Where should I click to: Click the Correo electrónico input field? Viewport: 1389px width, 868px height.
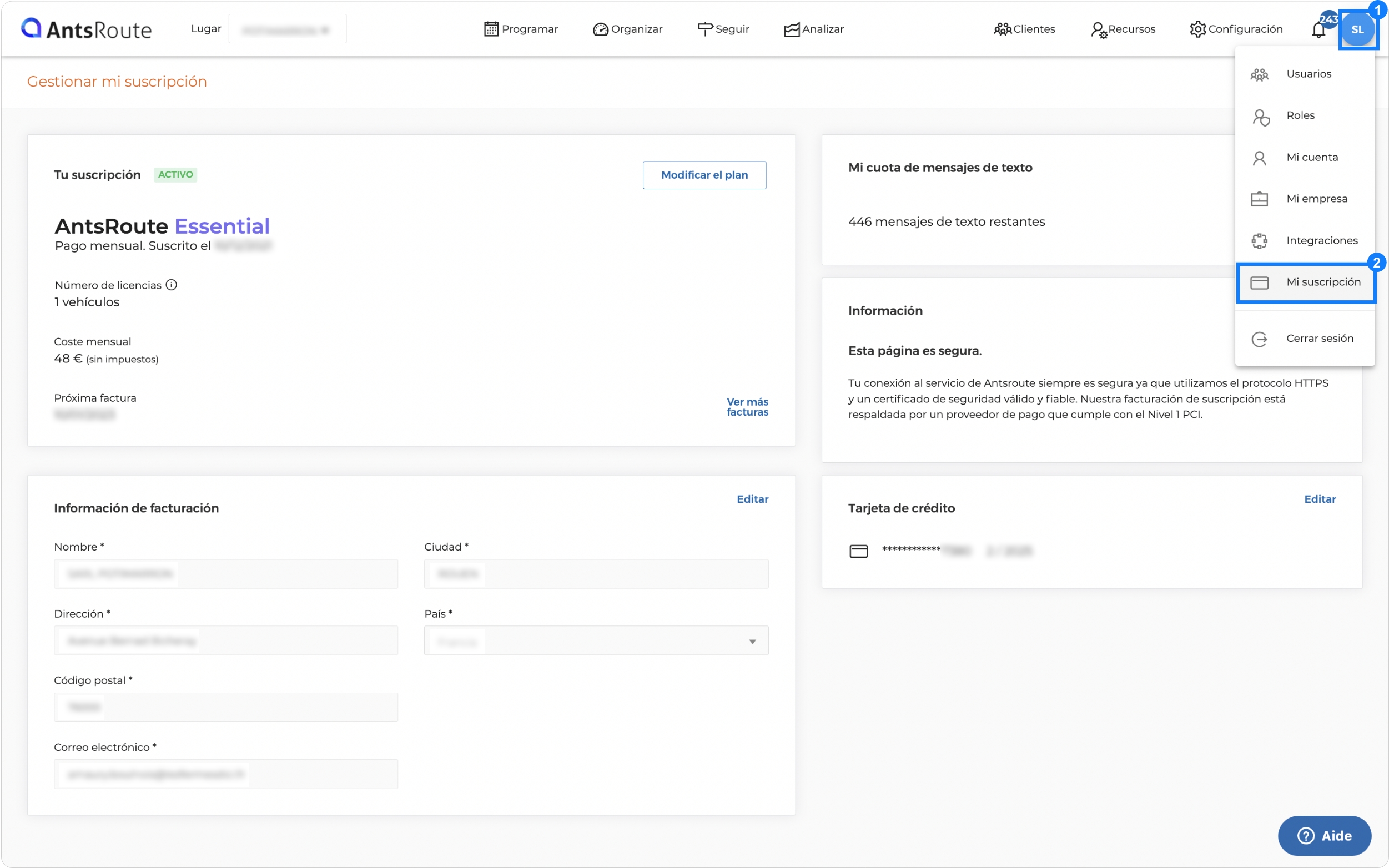(225, 774)
